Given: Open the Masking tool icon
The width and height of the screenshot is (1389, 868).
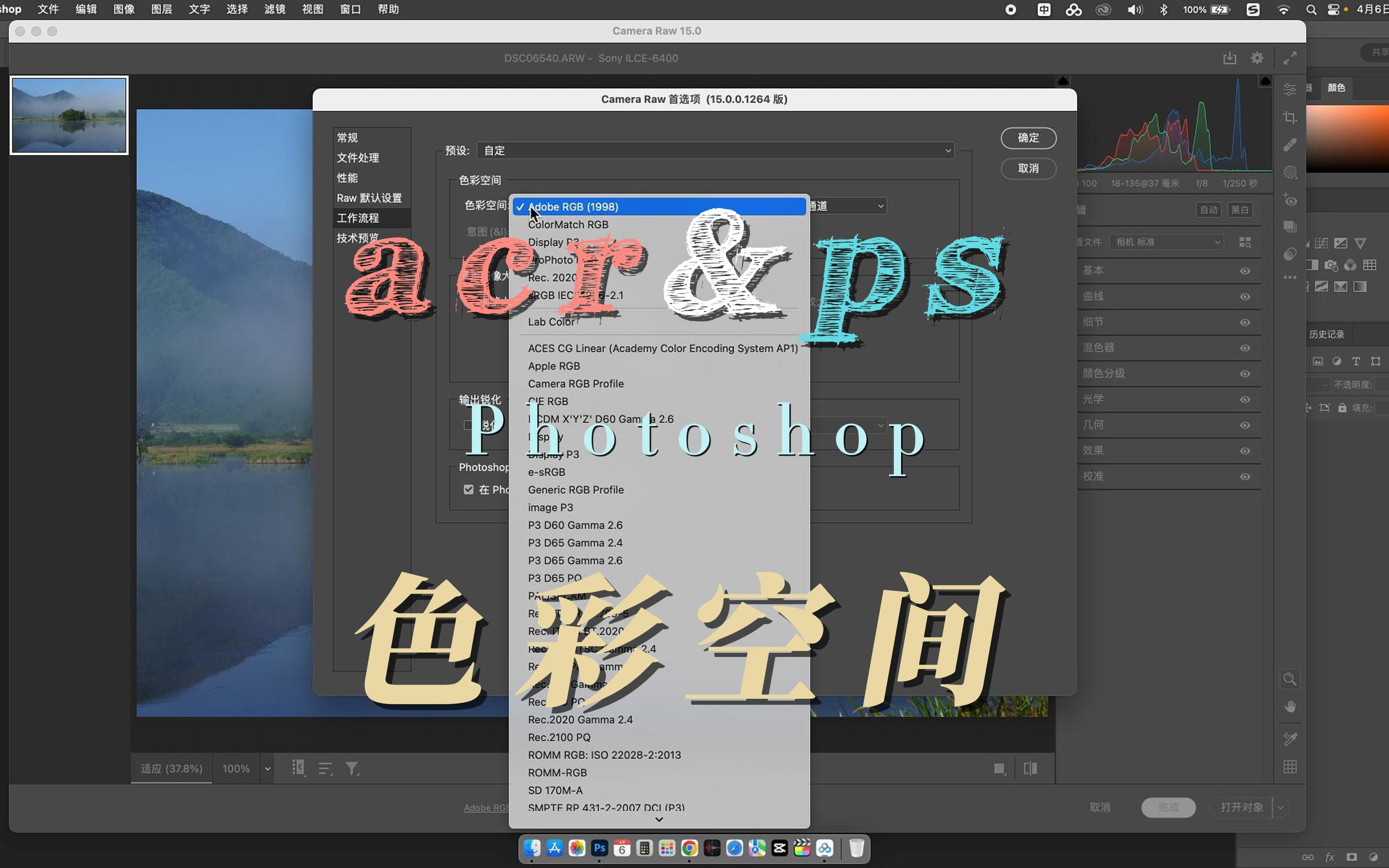Looking at the screenshot, I should click(x=1290, y=172).
